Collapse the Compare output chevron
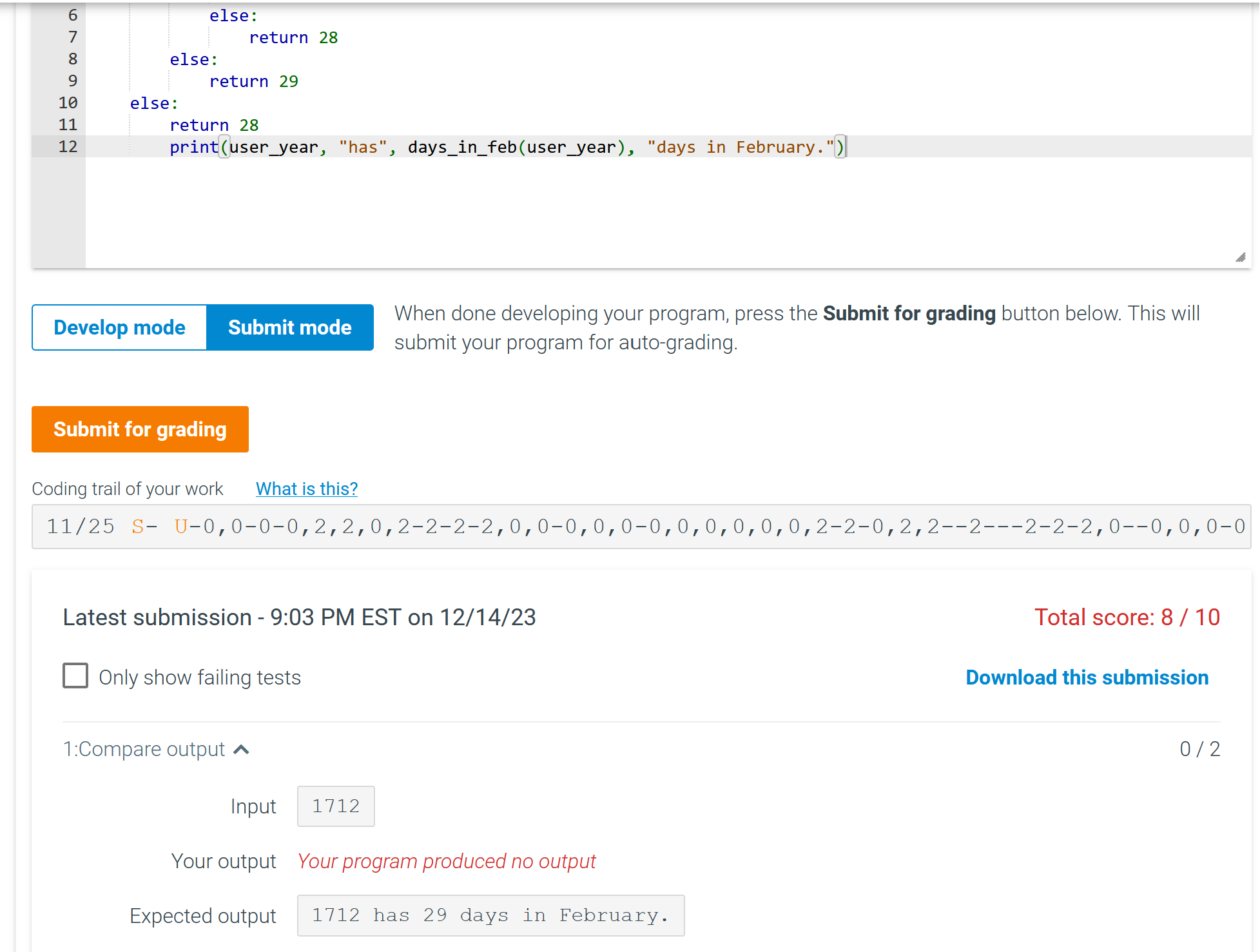The image size is (1260, 952). (241, 749)
